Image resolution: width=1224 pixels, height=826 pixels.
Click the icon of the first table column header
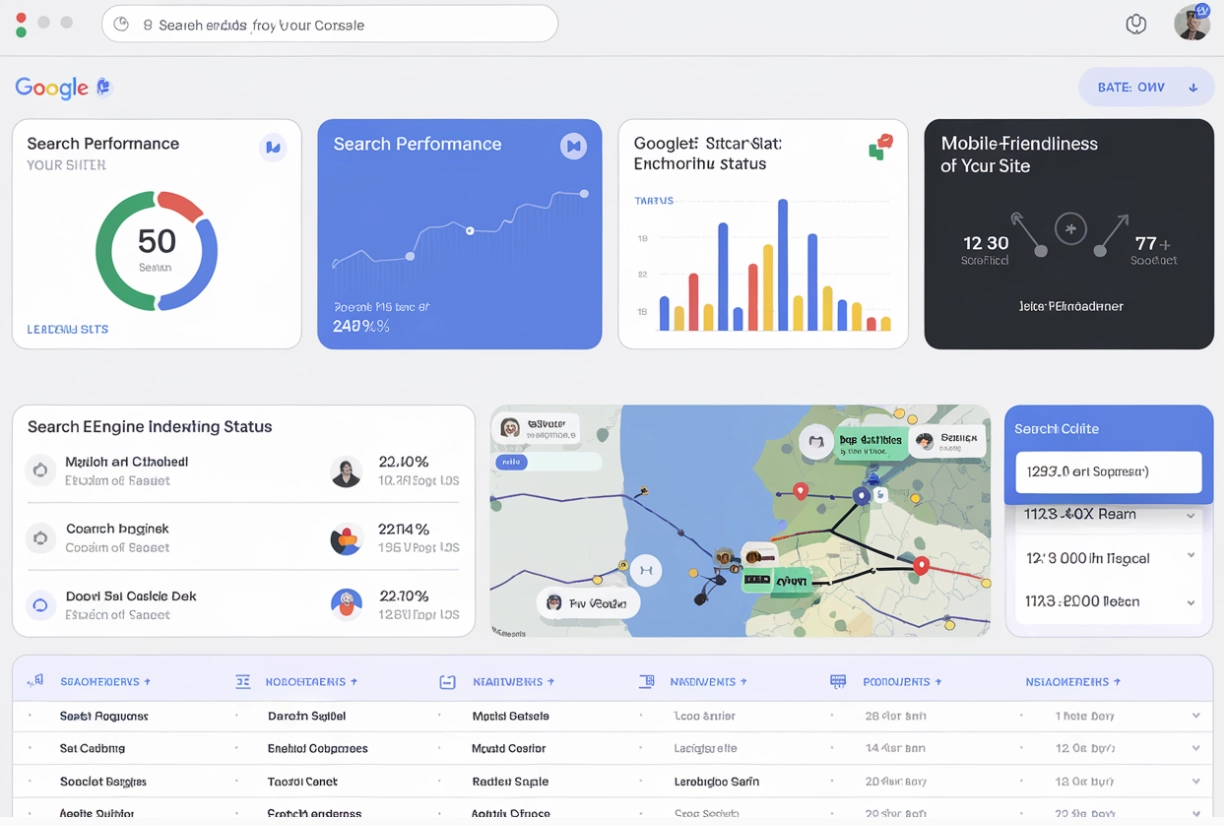[x=36, y=681]
